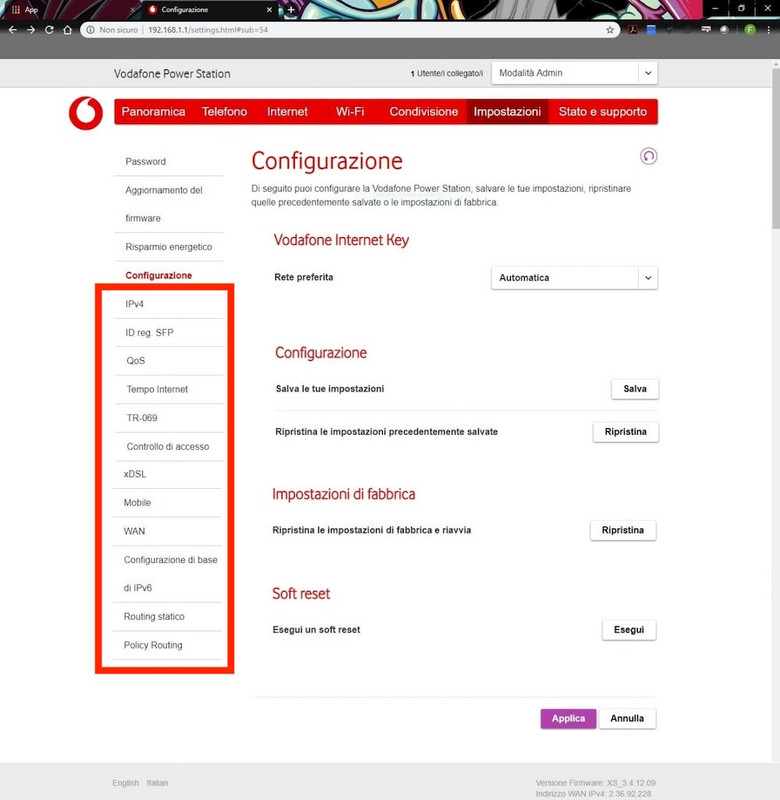780x800 pixels.
Task: Switch to the Telefono tab
Action: 224,112
